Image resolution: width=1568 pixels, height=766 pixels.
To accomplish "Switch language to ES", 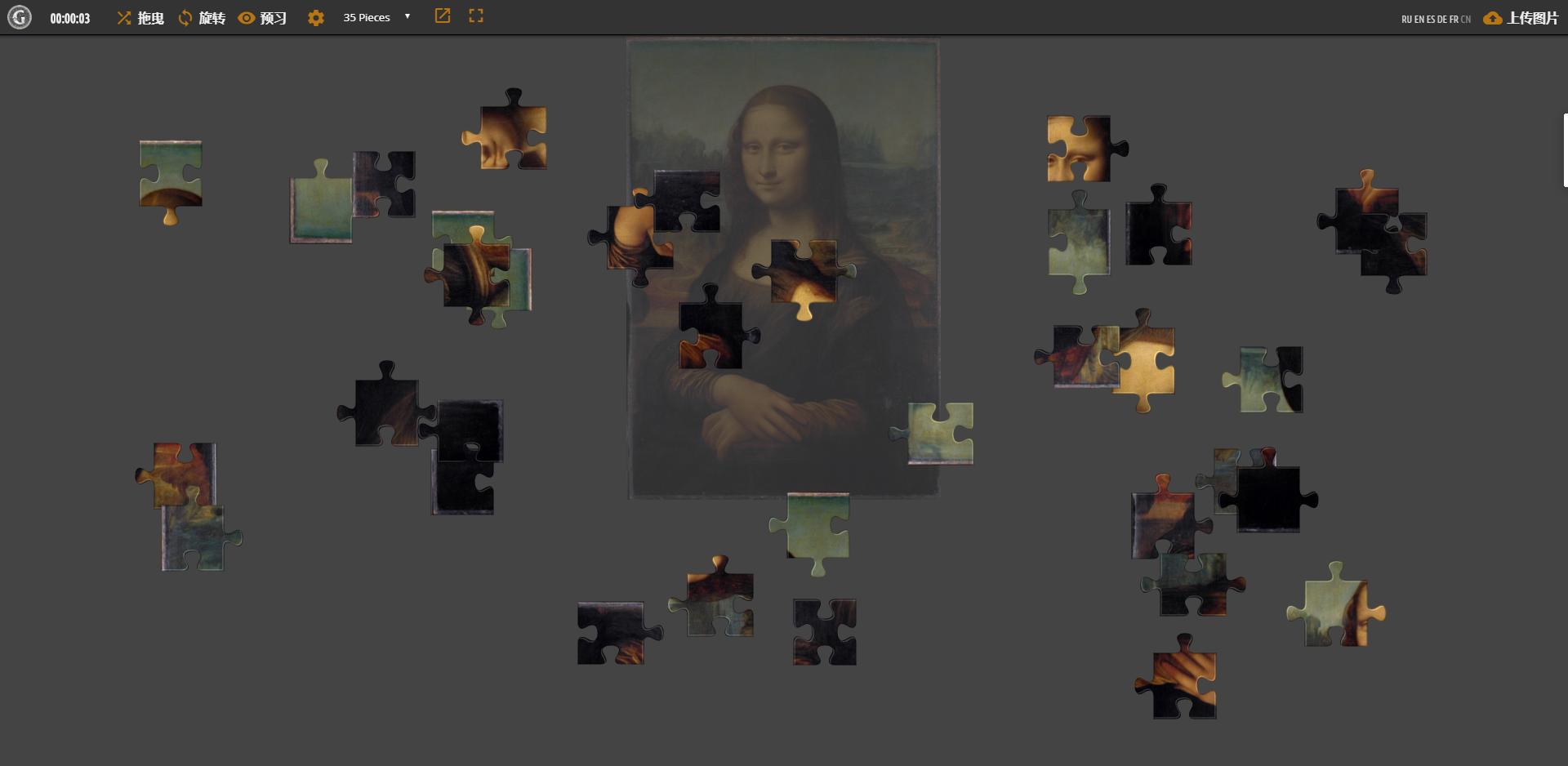I will tap(1431, 19).
